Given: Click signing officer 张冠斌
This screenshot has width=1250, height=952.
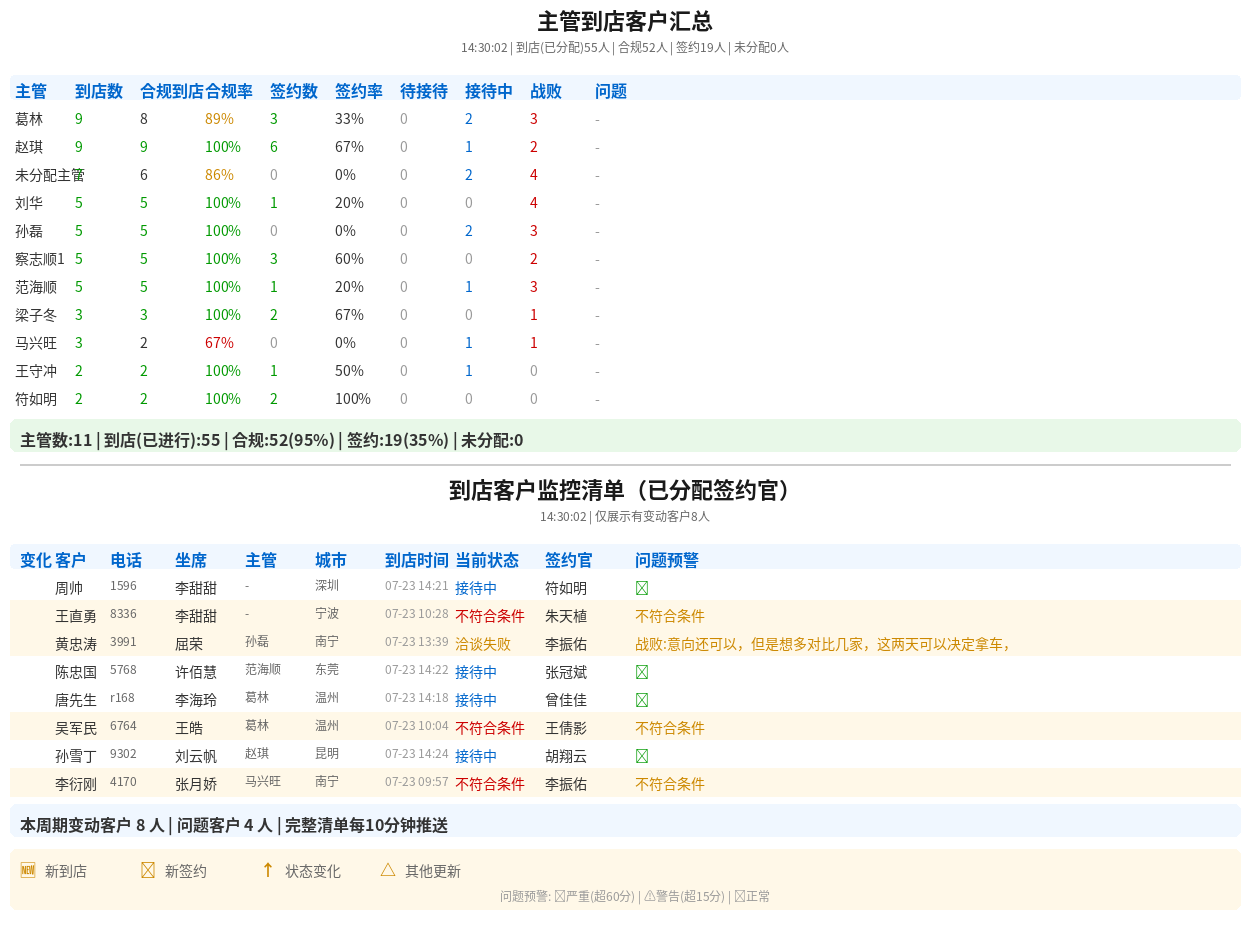Looking at the screenshot, I should pos(566,672).
